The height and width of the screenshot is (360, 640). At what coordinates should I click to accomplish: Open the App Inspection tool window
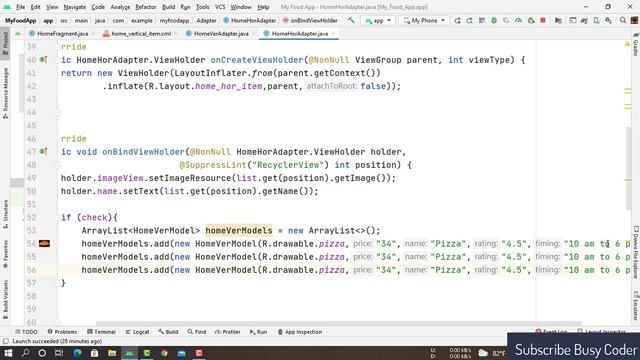(300, 332)
